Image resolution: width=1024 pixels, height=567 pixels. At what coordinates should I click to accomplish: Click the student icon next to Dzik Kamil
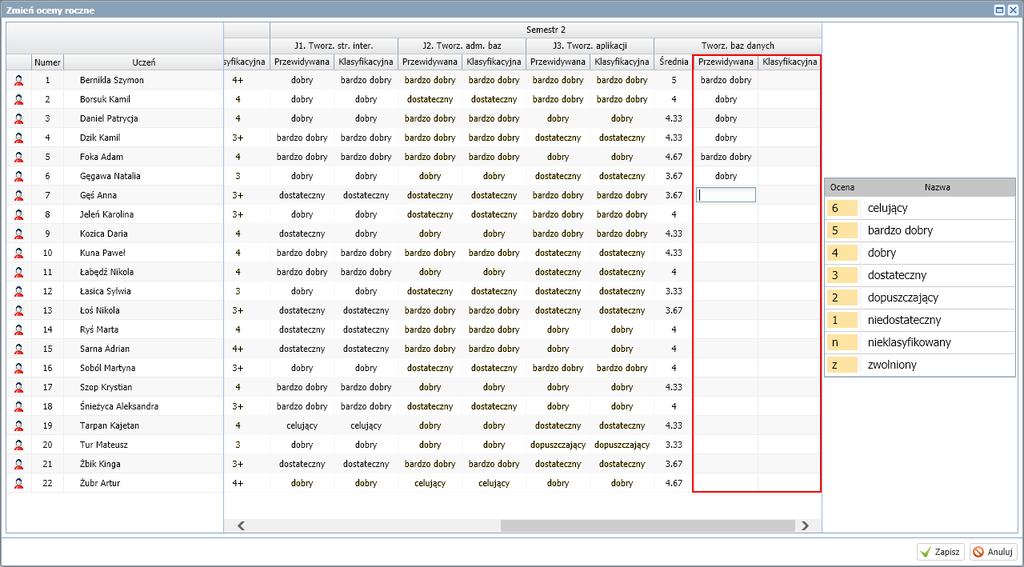tap(18, 138)
